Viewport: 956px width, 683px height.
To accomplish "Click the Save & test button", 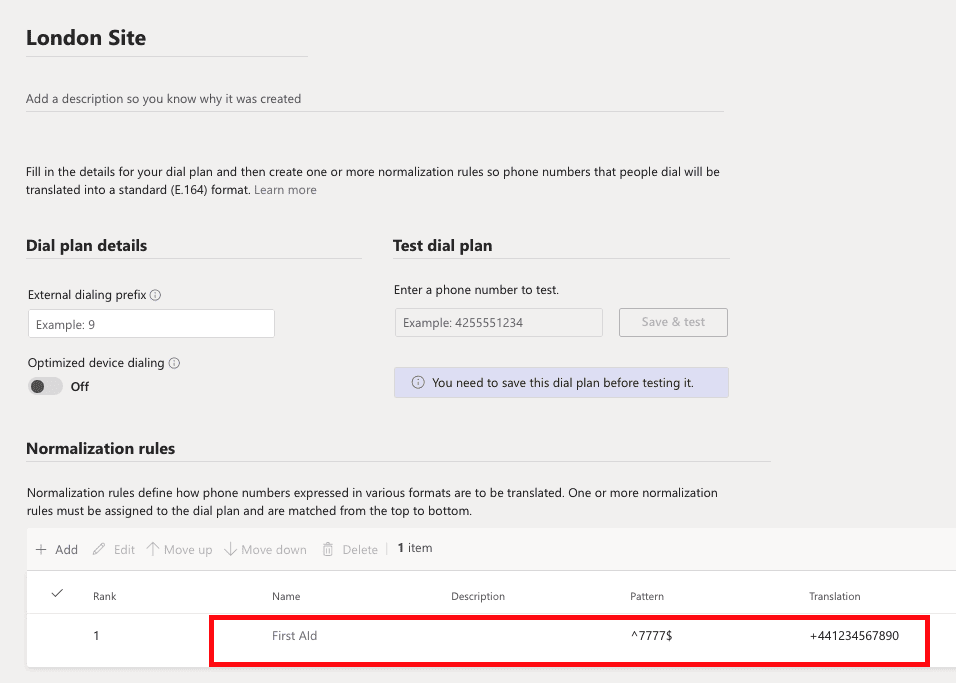I will pyautogui.click(x=673, y=322).
